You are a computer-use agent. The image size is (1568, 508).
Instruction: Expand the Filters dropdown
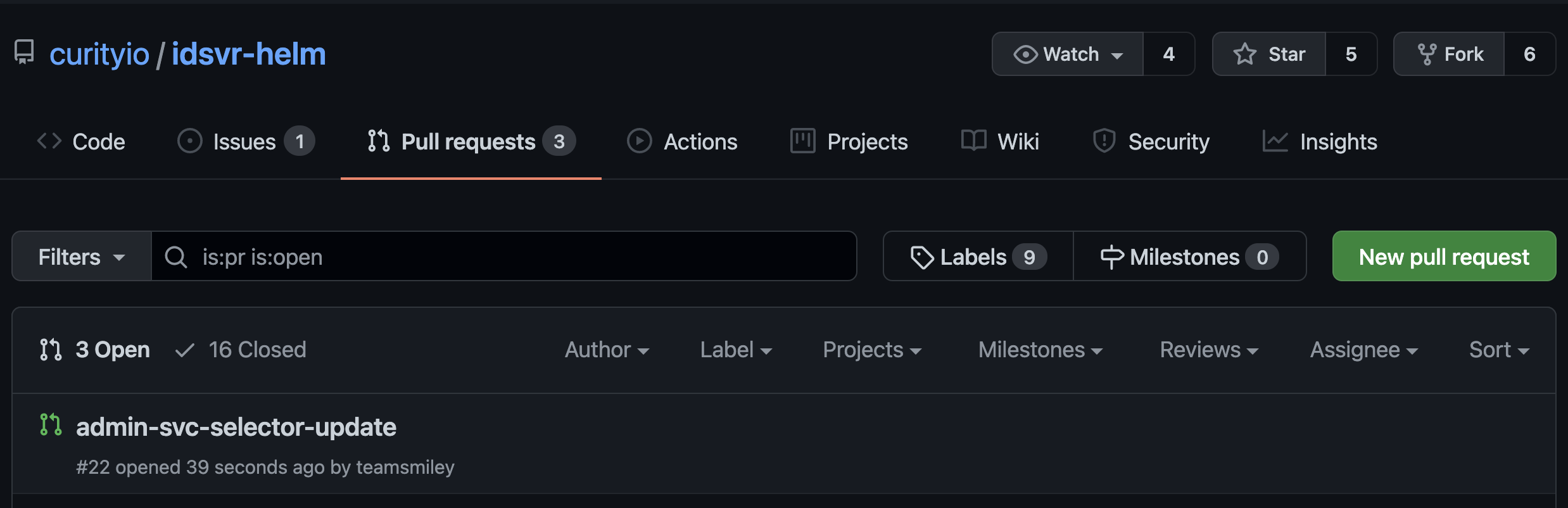pyautogui.click(x=82, y=257)
